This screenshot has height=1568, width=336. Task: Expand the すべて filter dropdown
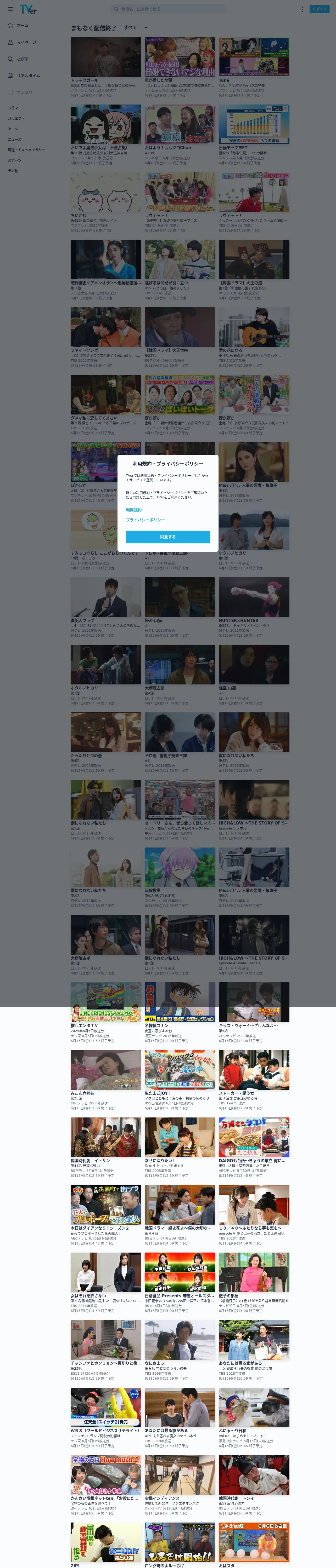[135, 27]
